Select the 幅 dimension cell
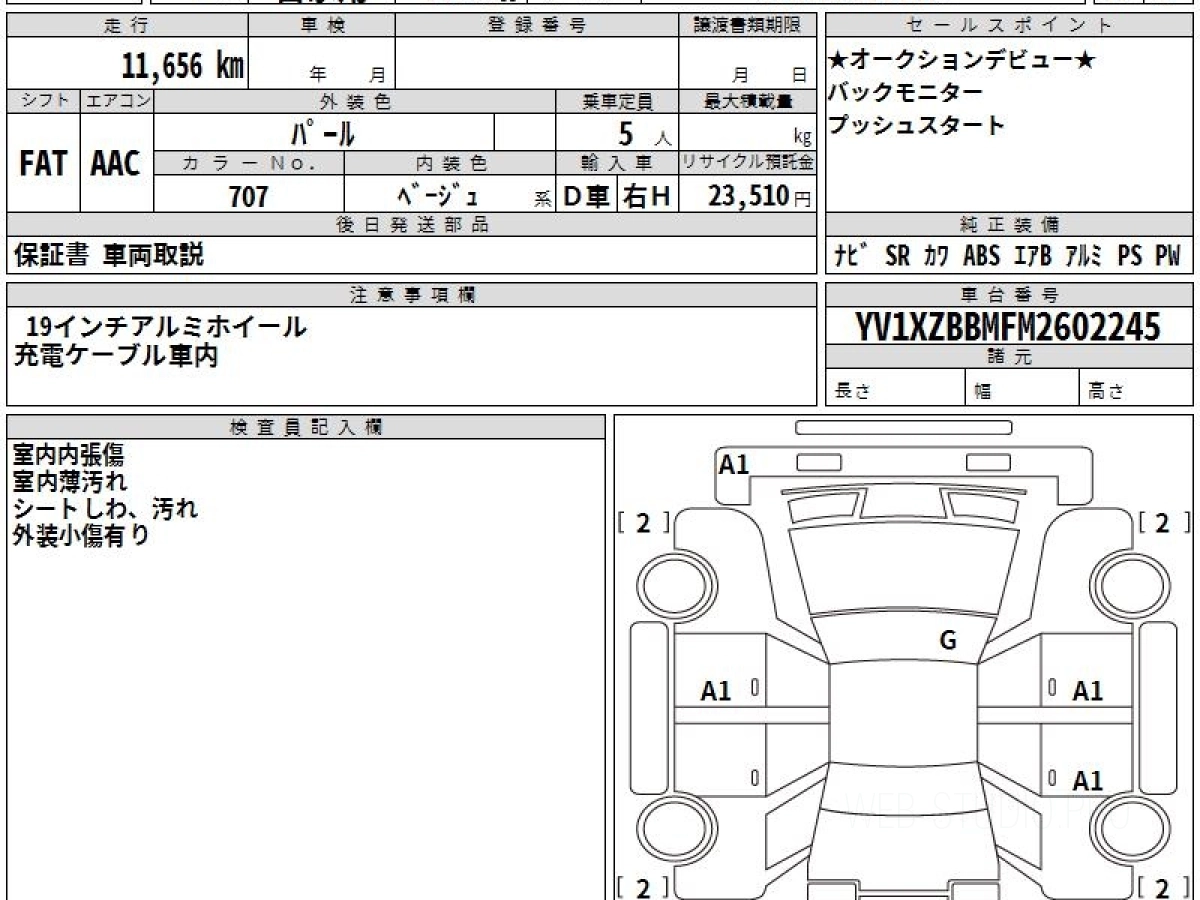 1022,388
